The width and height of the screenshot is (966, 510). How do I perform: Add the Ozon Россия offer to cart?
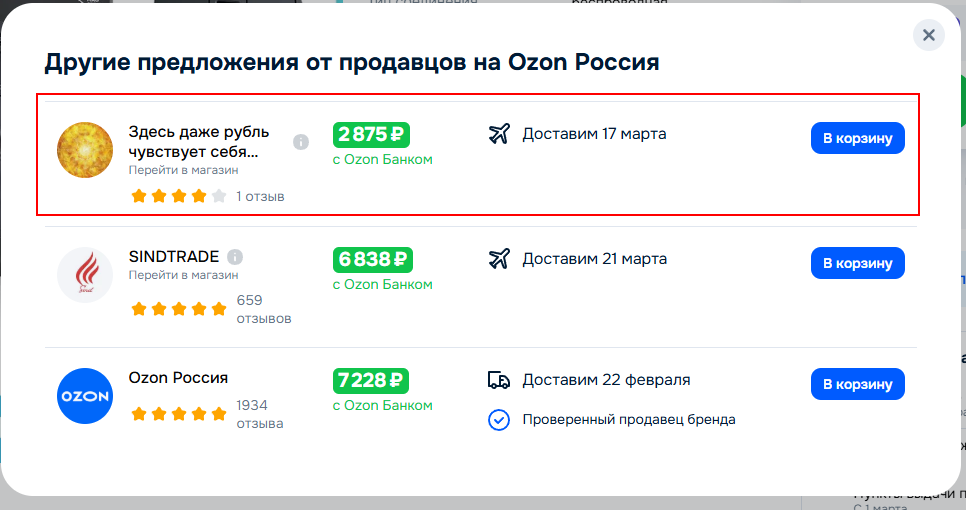857,384
